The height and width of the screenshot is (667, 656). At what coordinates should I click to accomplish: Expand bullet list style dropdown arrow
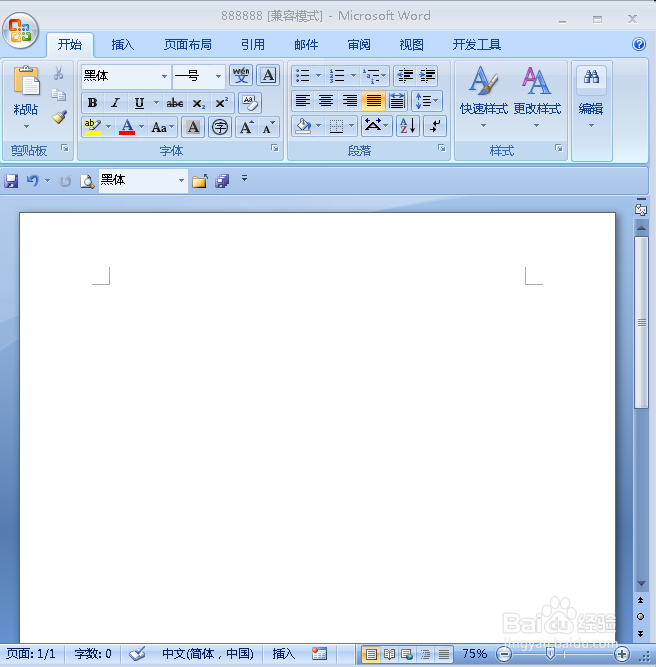click(x=318, y=76)
